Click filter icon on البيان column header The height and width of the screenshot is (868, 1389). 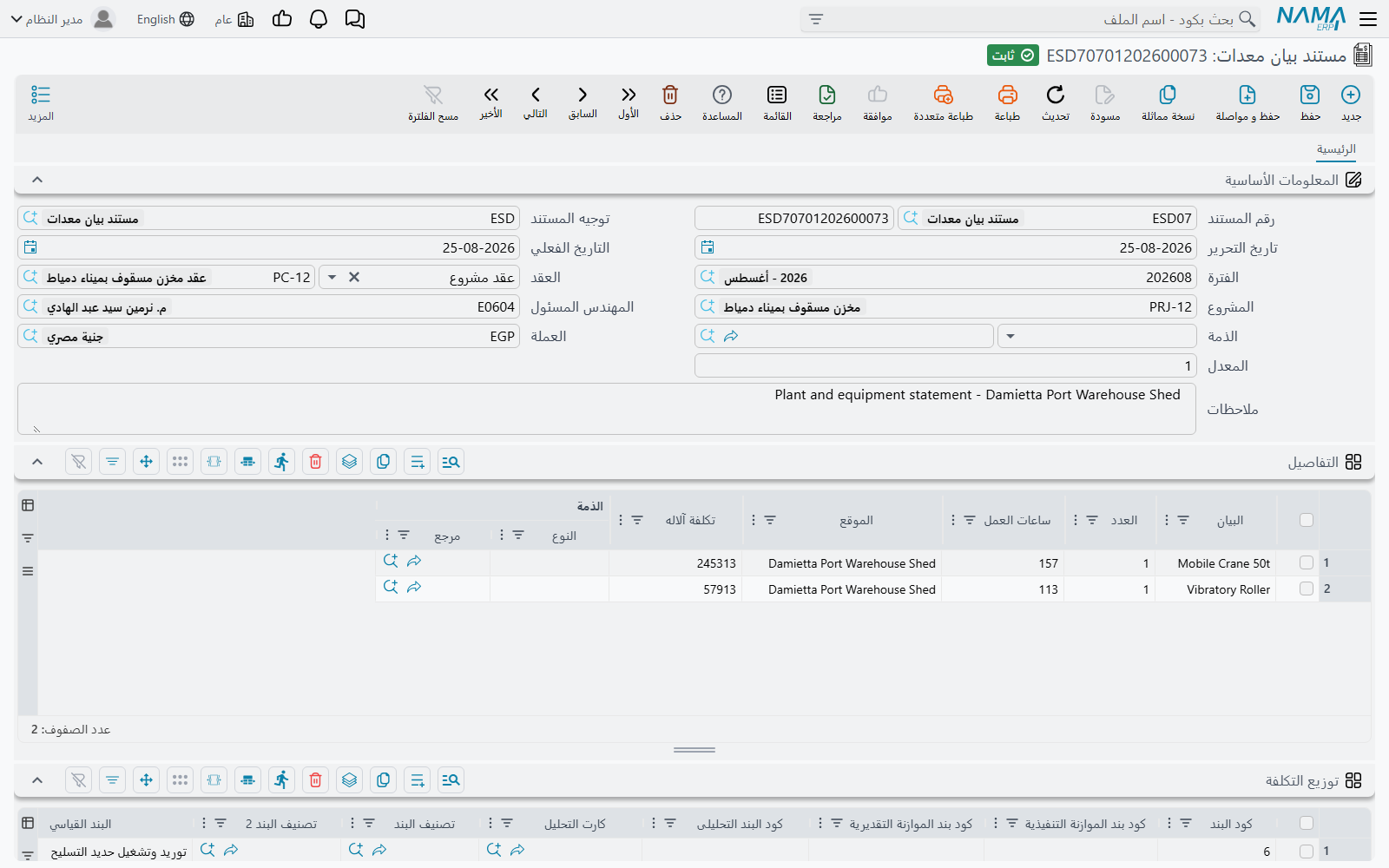coord(1183,520)
